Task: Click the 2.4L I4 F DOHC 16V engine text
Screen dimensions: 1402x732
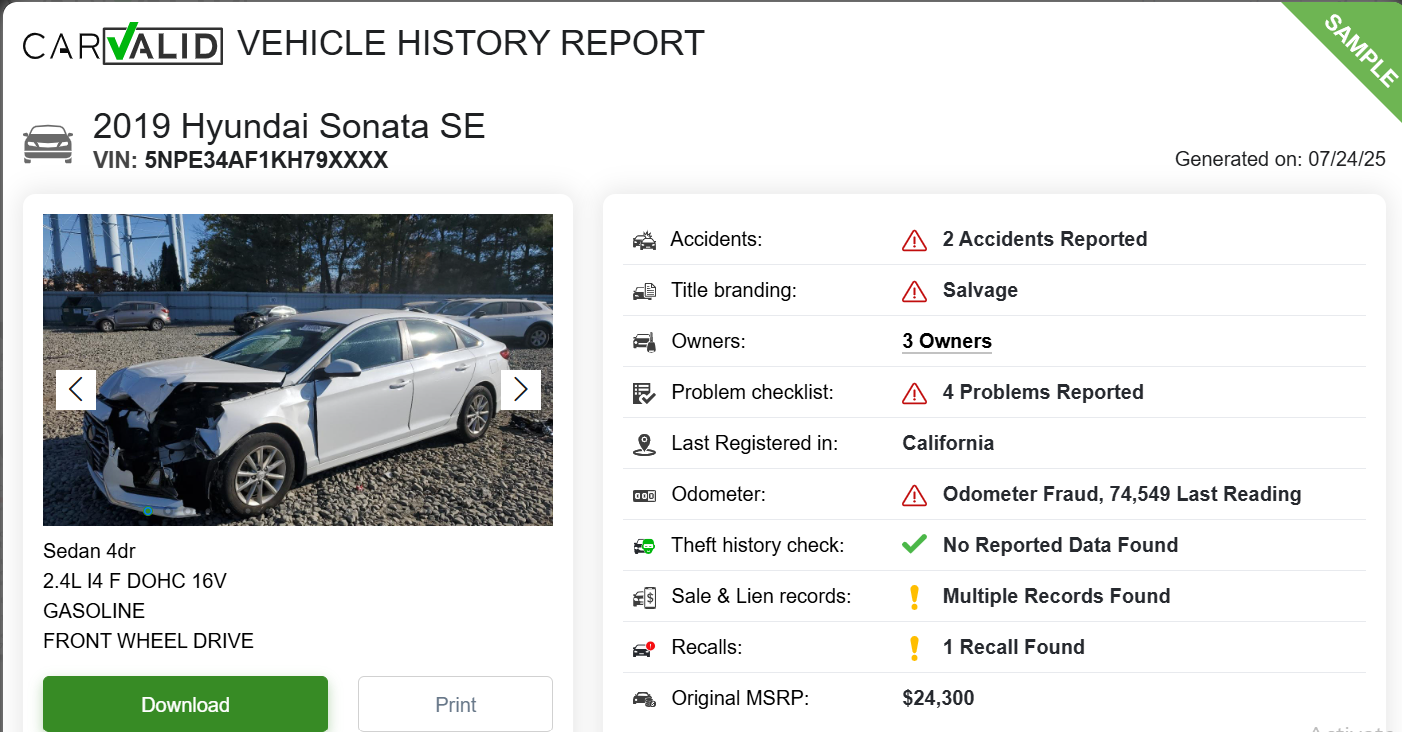Action: [x=135, y=581]
